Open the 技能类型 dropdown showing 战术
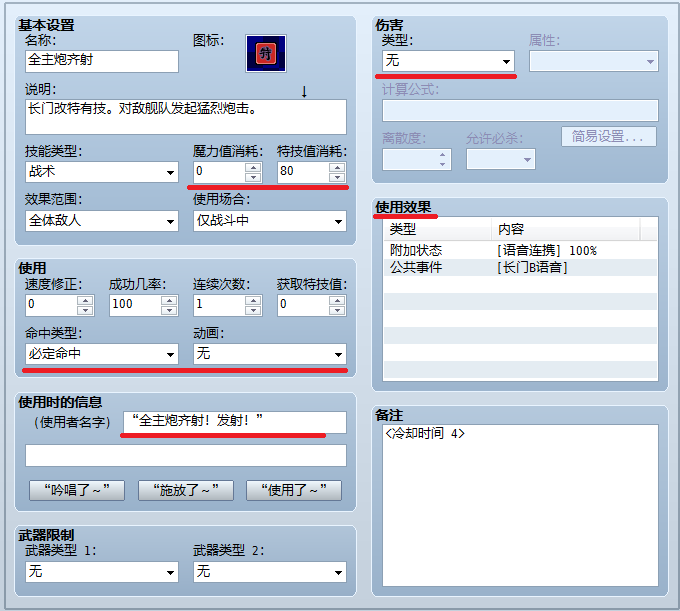The height and width of the screenshot is (611, 680). (x=102, y=172)
